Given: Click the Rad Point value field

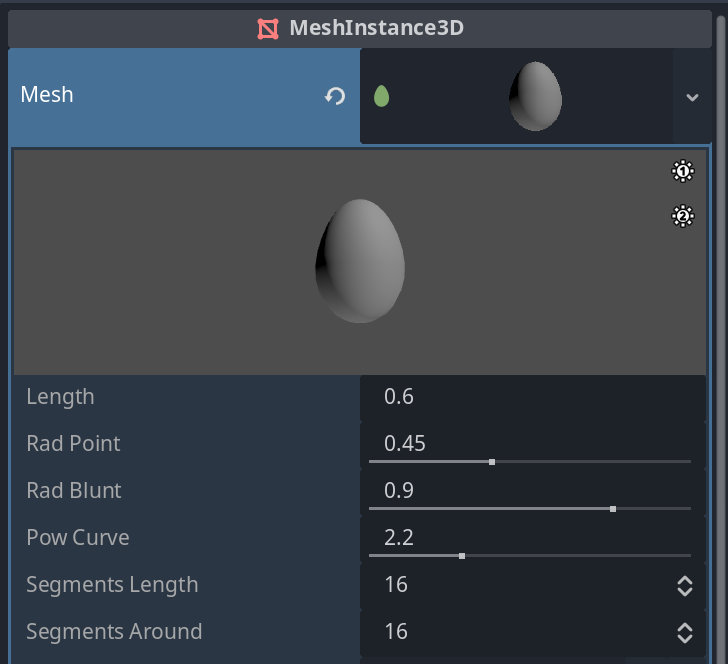Looking at the screenshot, I should pos(530,441).
